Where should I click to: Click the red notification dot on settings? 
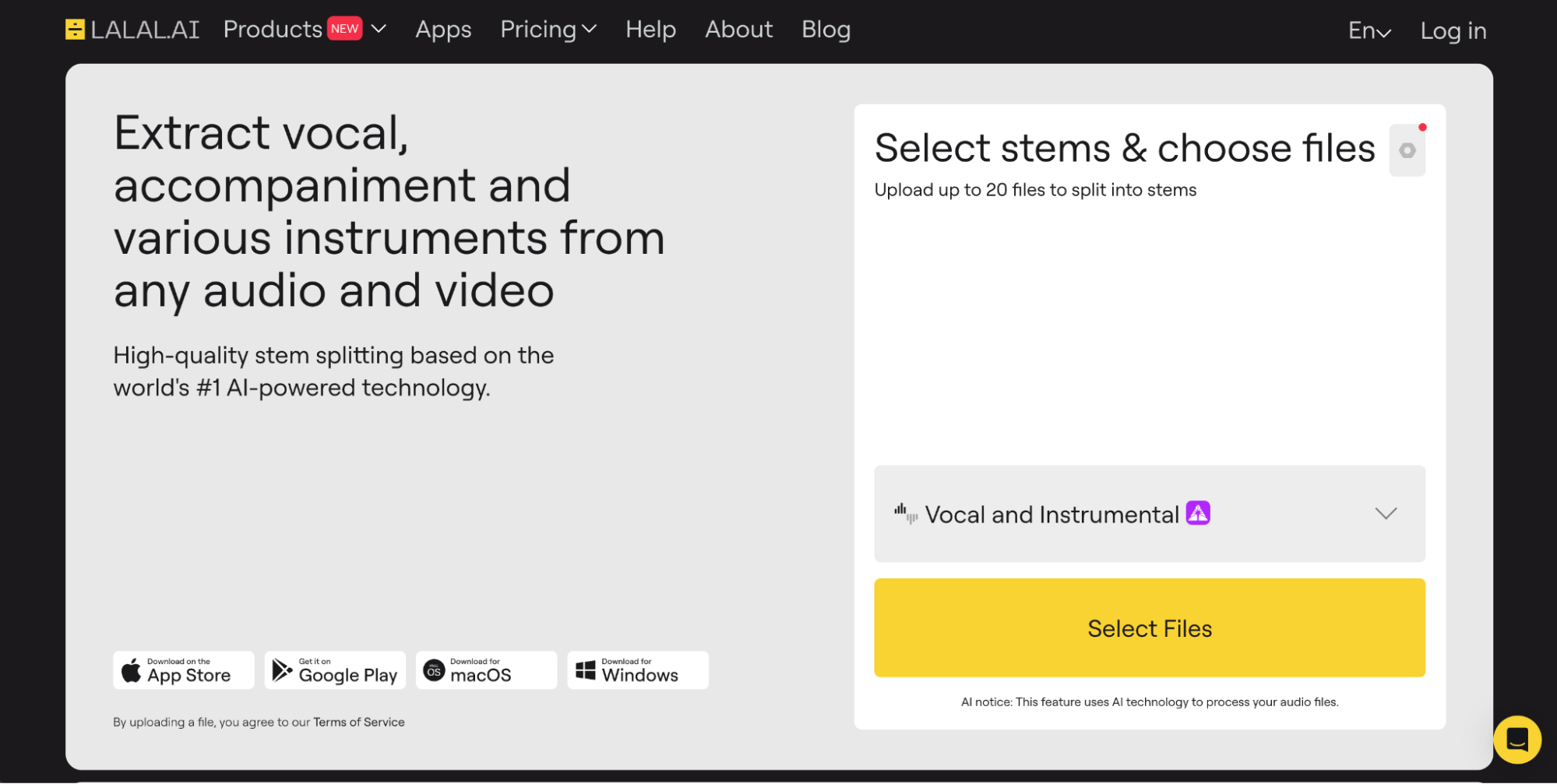point(1424,125)
